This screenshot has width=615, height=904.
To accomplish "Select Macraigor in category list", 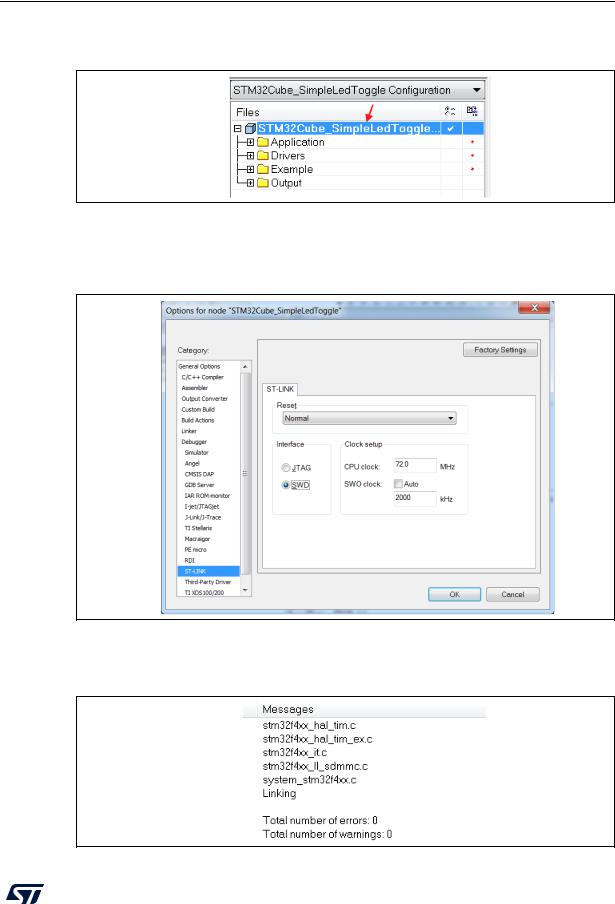I will coord(197,539).
